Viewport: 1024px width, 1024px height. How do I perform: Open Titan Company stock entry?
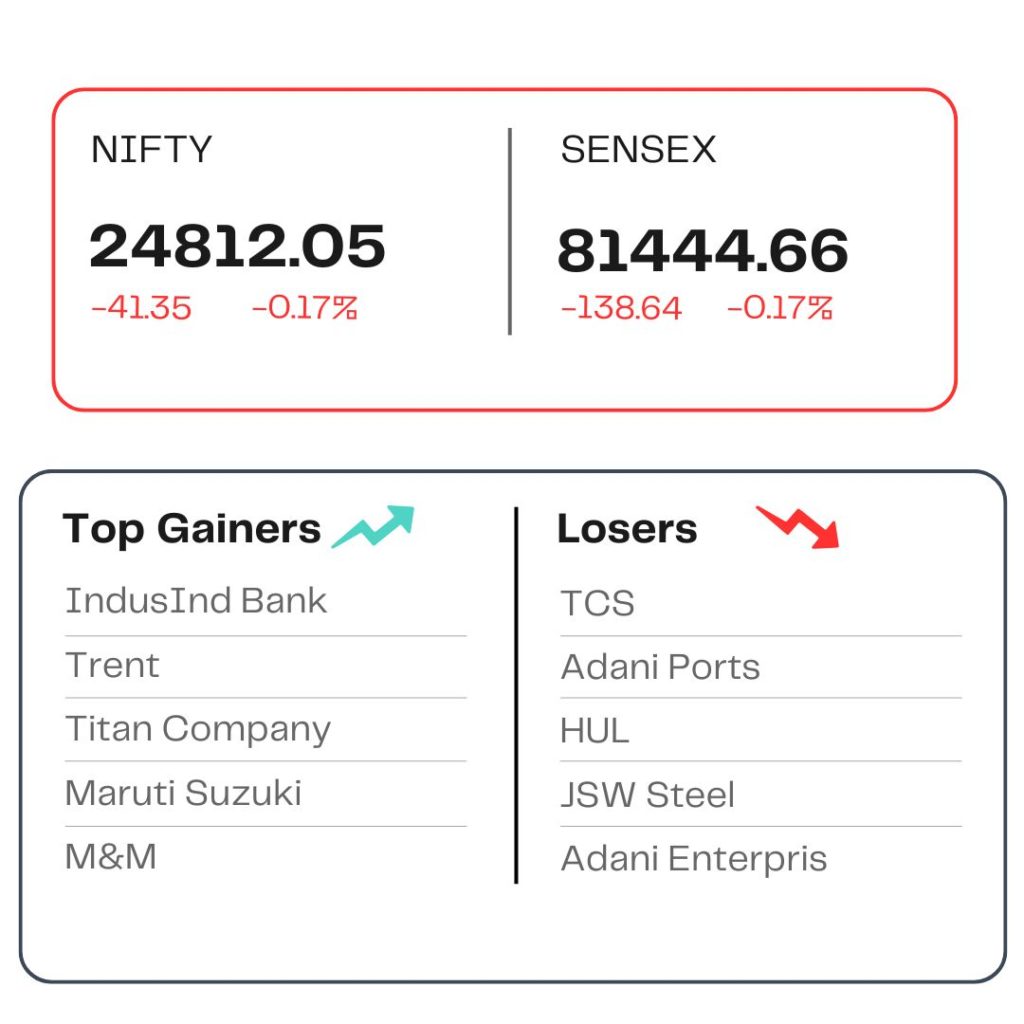[x=198, y=730]
